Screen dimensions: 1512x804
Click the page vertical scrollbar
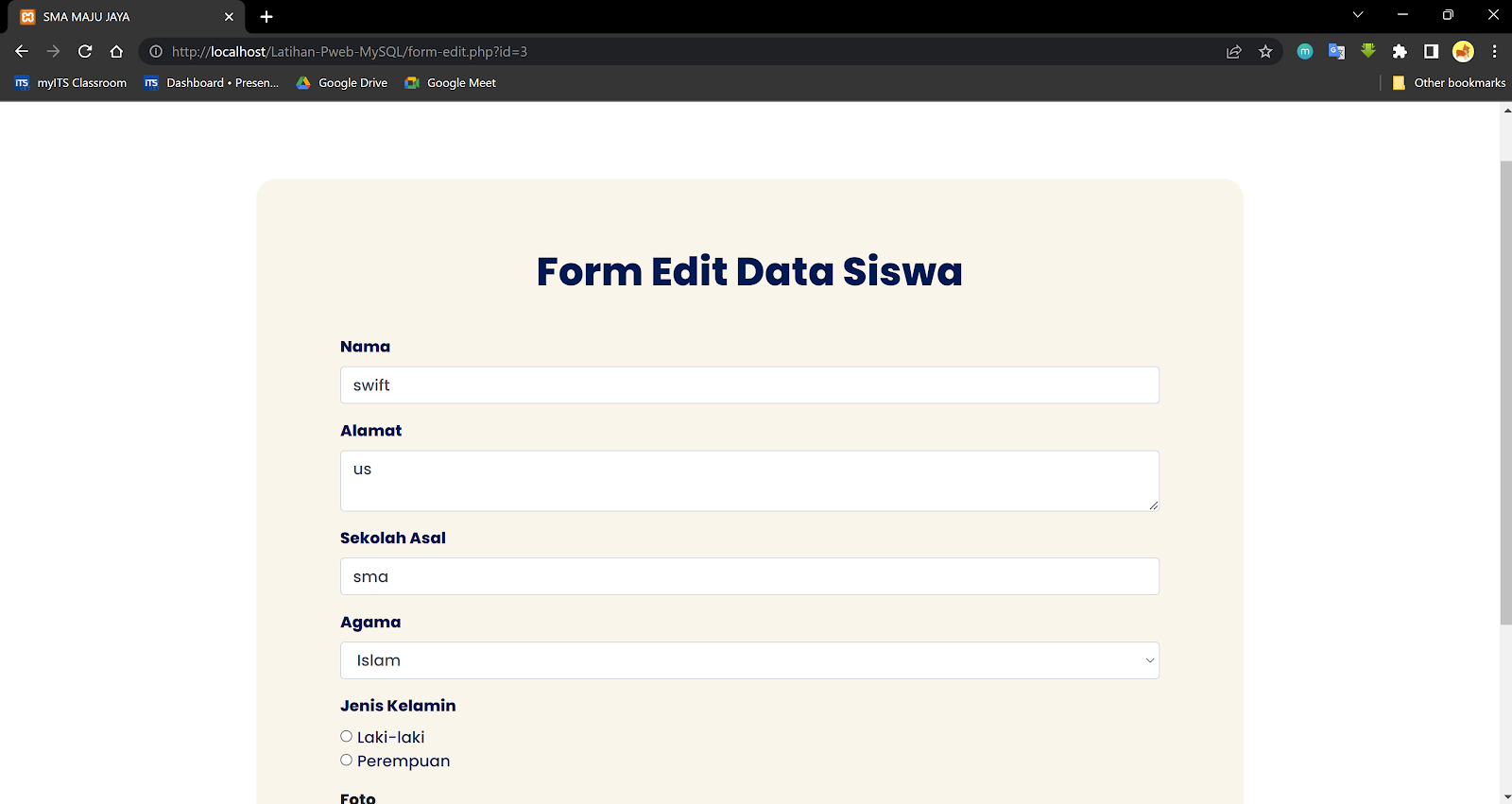tap(1505, 392)
